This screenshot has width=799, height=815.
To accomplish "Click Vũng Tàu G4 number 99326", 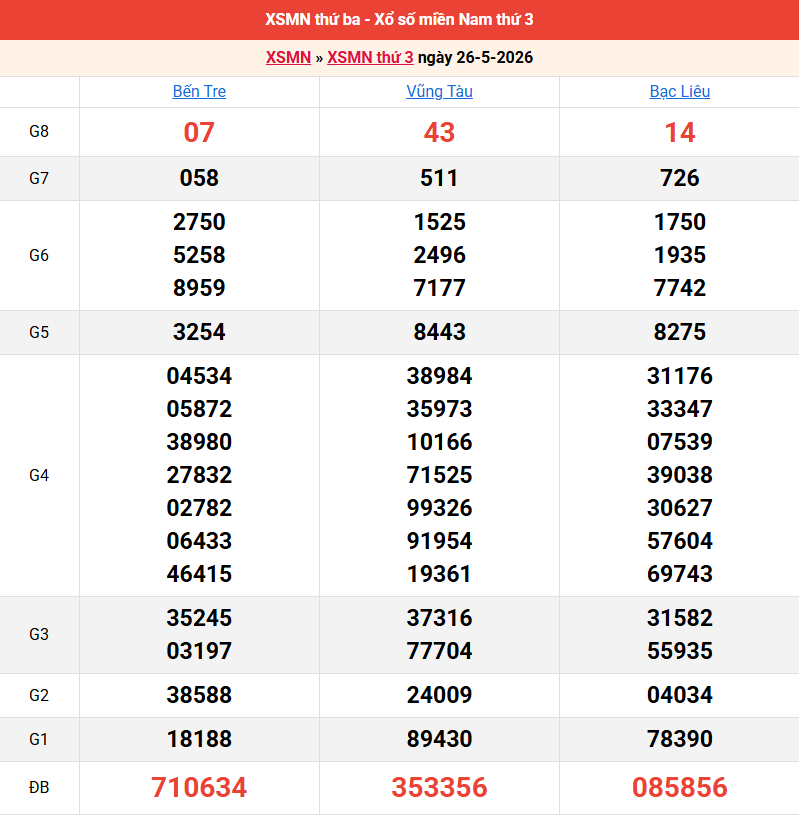I will pos(439,508).
